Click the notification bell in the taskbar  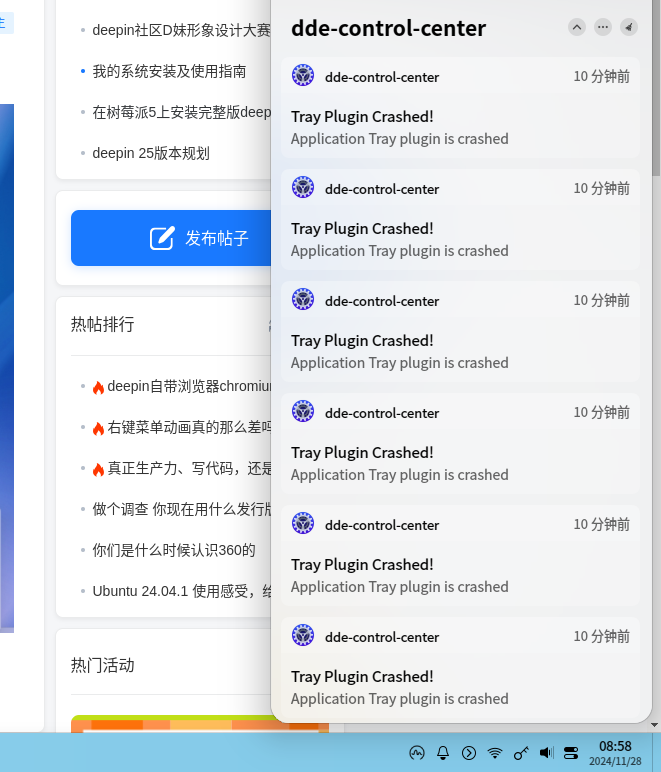coord(443,753)
